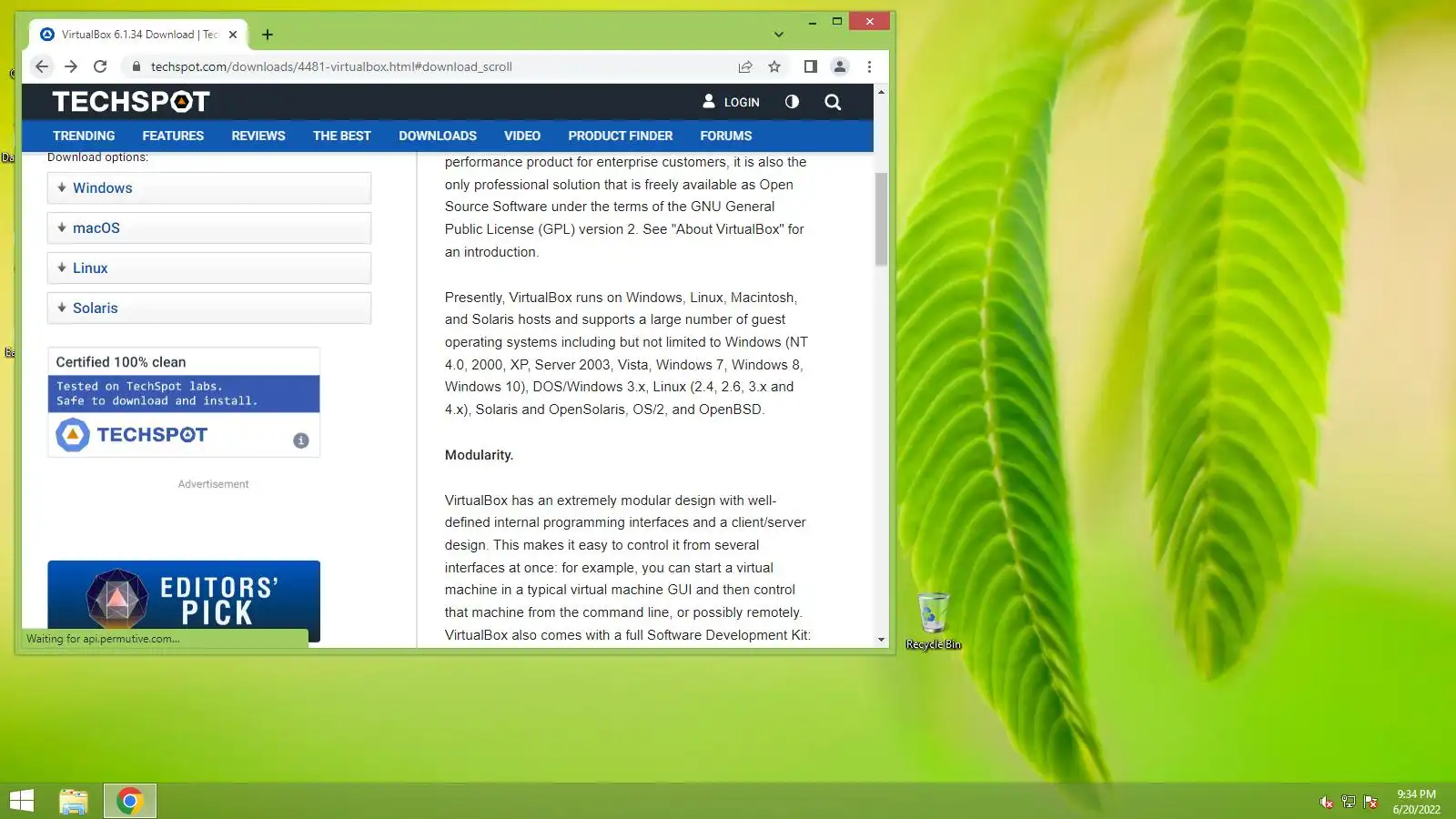Open the Recycle Bin desktop icon
This screenshot has width=1456, height=819.
[934, 622]
